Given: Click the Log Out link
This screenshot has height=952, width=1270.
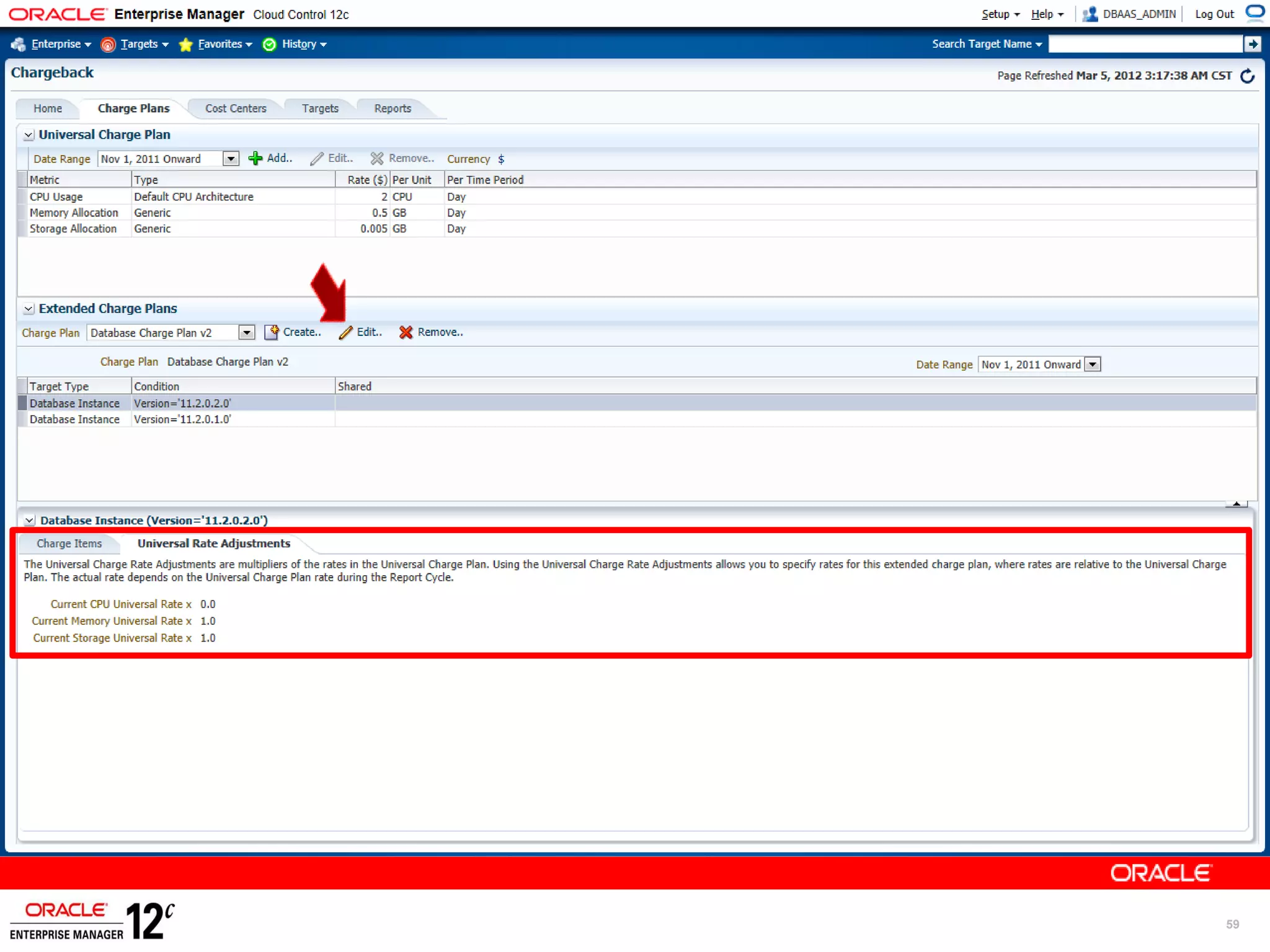Looking at the screenshot, I should coord(1214,14).
